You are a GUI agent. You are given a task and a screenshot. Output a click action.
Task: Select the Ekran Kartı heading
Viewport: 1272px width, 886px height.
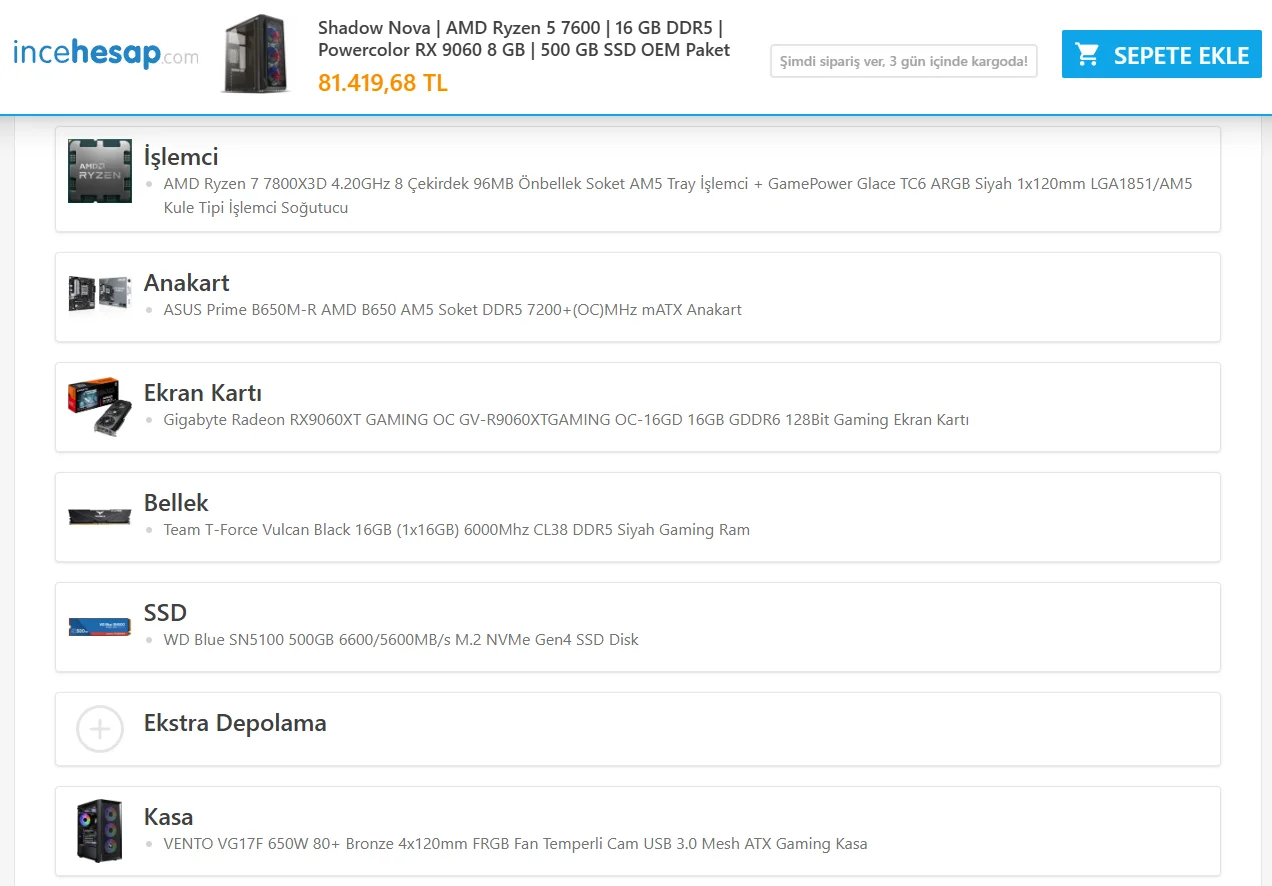203,393
